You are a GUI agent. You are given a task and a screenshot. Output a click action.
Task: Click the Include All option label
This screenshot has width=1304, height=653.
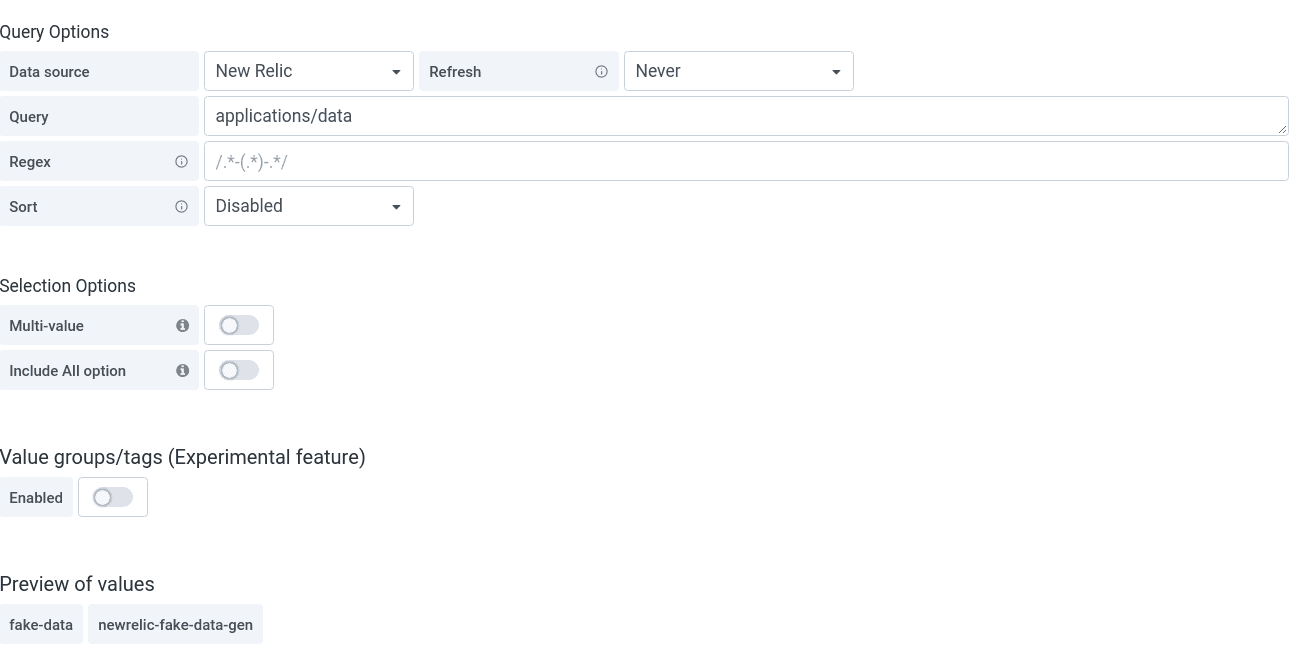click(x=67, y=371)
